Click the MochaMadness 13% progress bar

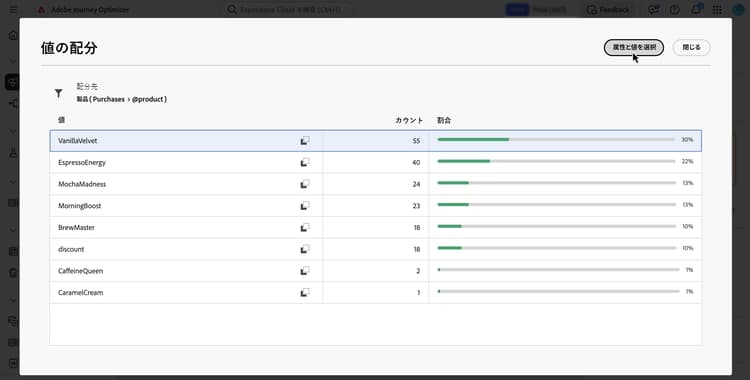pyautogui.click(x=556, y=183)
